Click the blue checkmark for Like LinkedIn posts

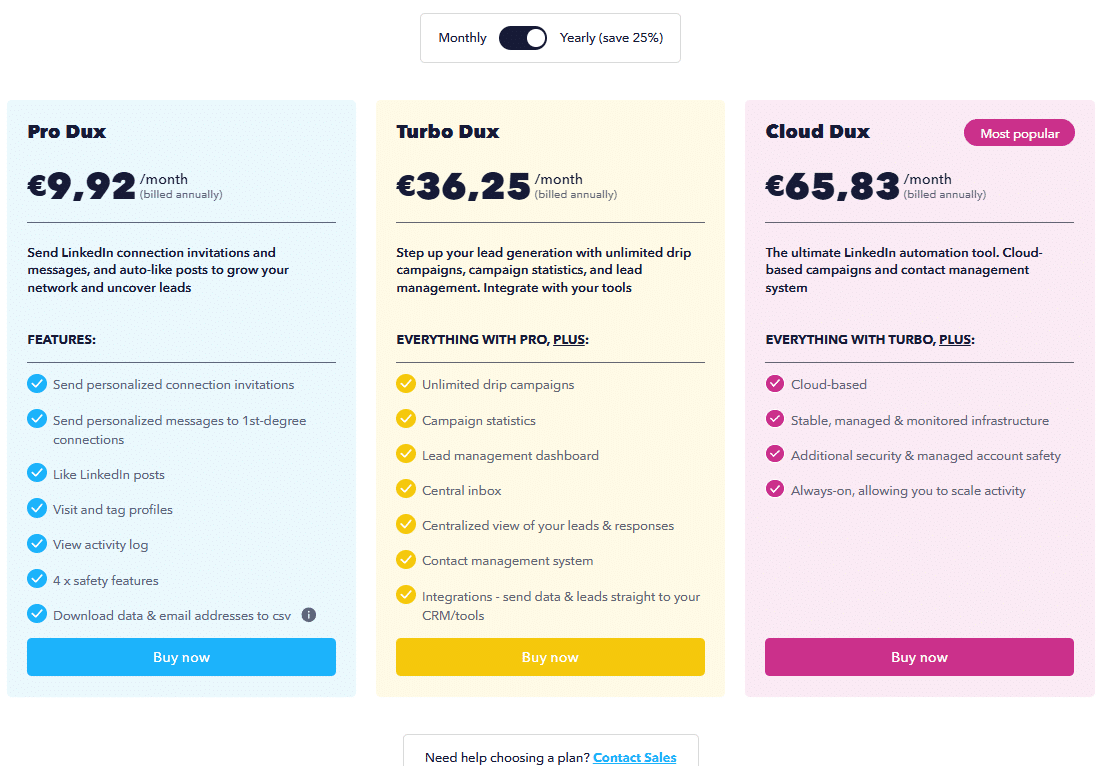tap(37, 473)
